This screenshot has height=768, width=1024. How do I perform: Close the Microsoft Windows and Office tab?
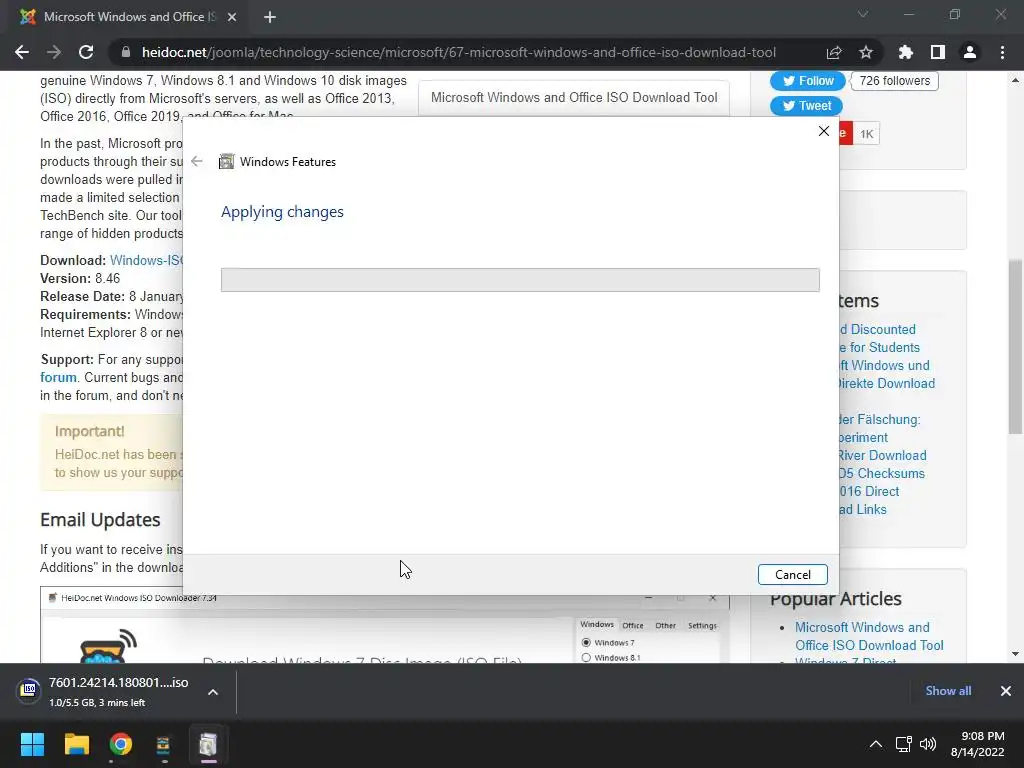[x=232, y=17]
